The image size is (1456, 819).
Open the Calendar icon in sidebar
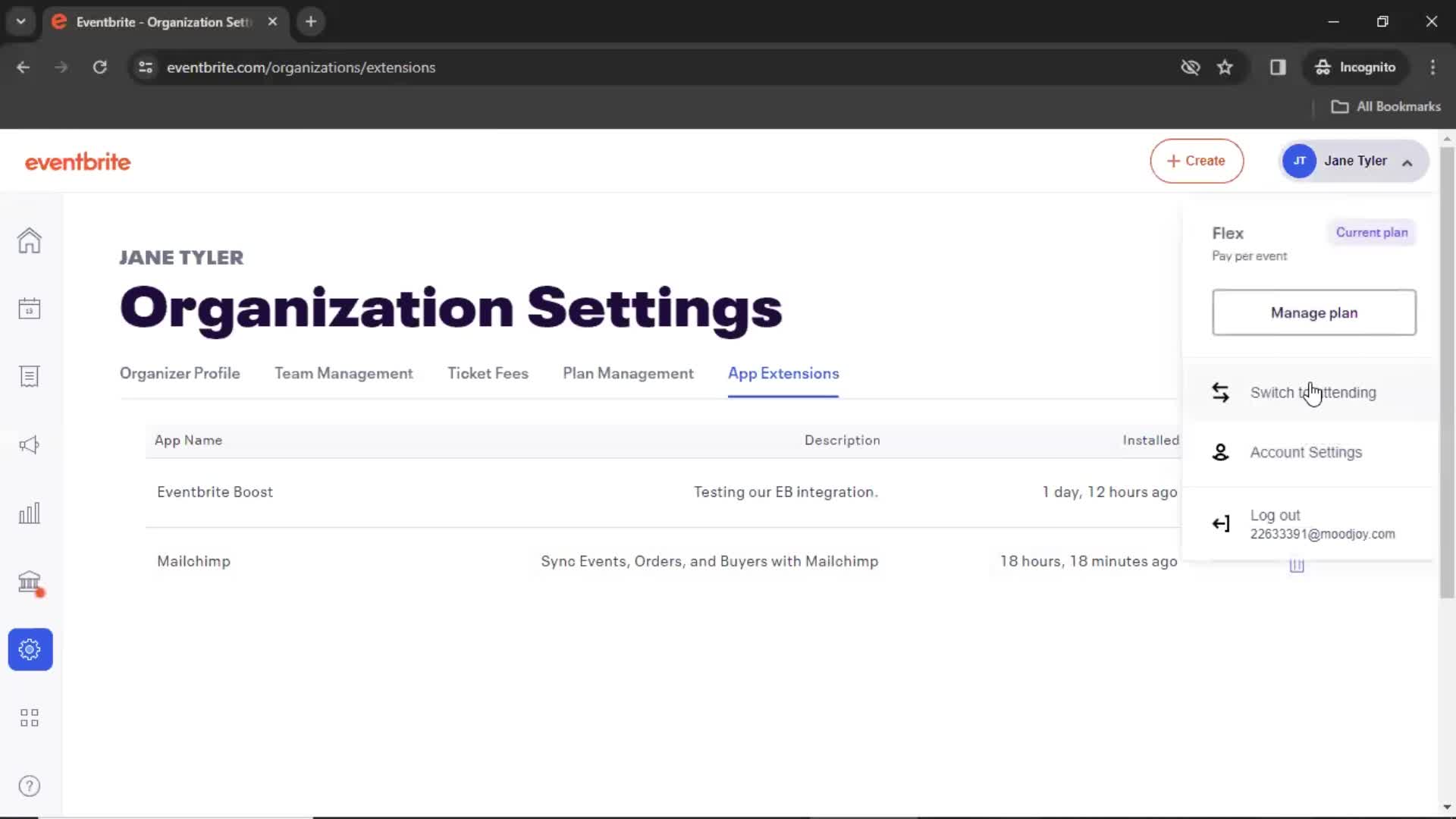[x=30, y=307]
